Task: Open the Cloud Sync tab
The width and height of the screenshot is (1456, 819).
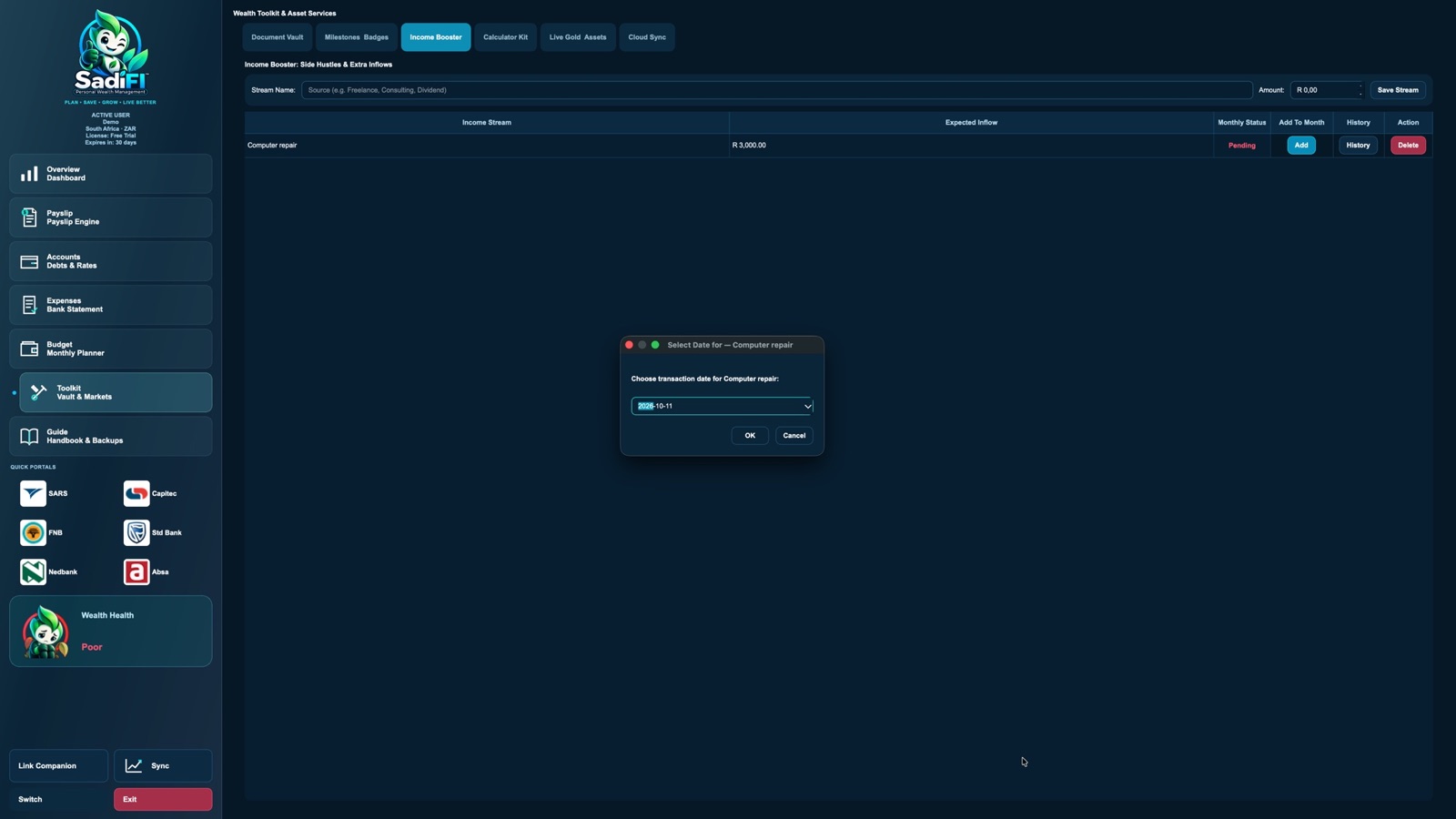Action: [647, 37]
